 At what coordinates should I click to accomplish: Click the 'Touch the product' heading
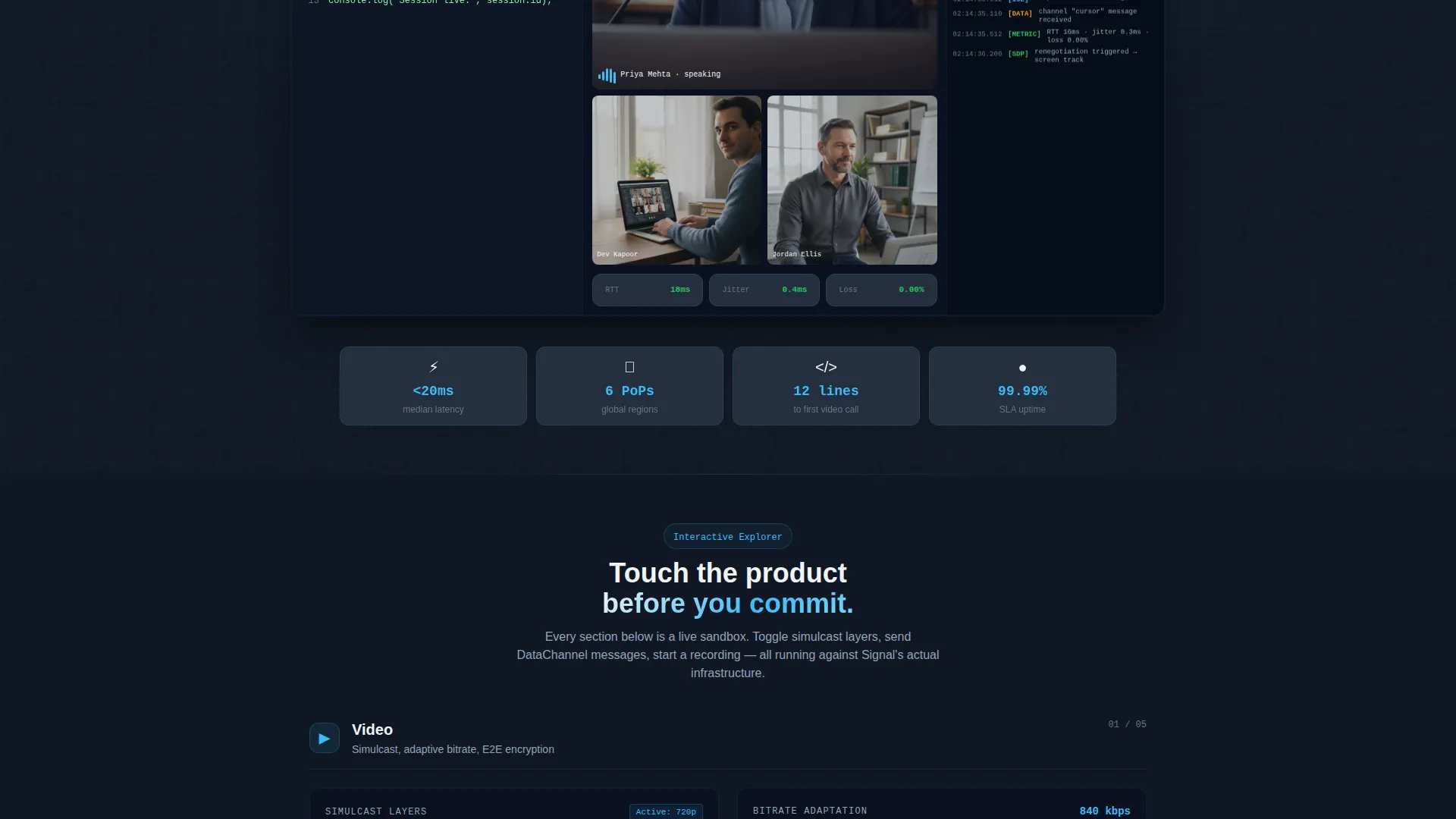[x=728, y=573]
